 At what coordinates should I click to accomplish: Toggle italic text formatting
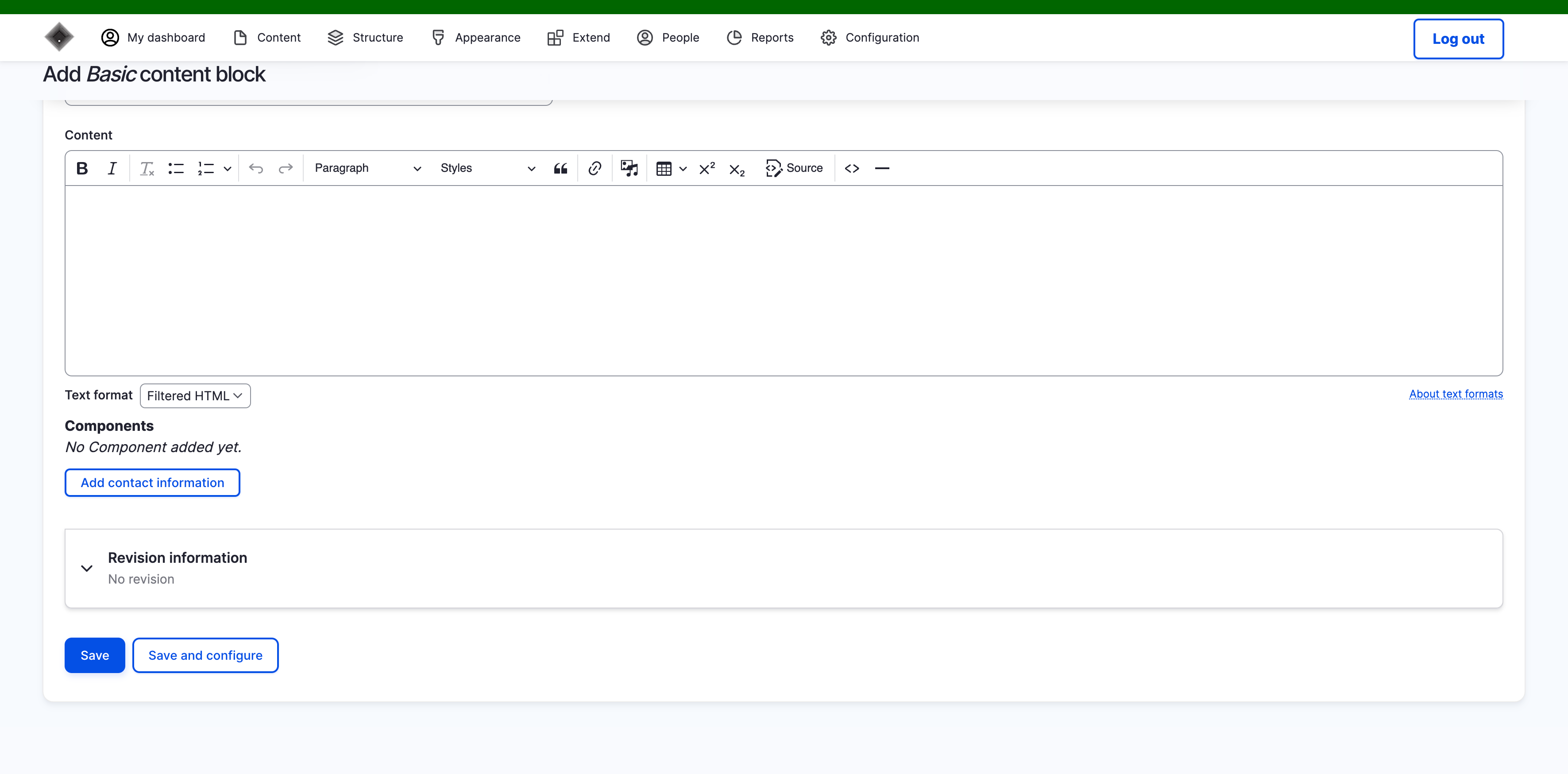pyautogui.click(x=112, y=168)
